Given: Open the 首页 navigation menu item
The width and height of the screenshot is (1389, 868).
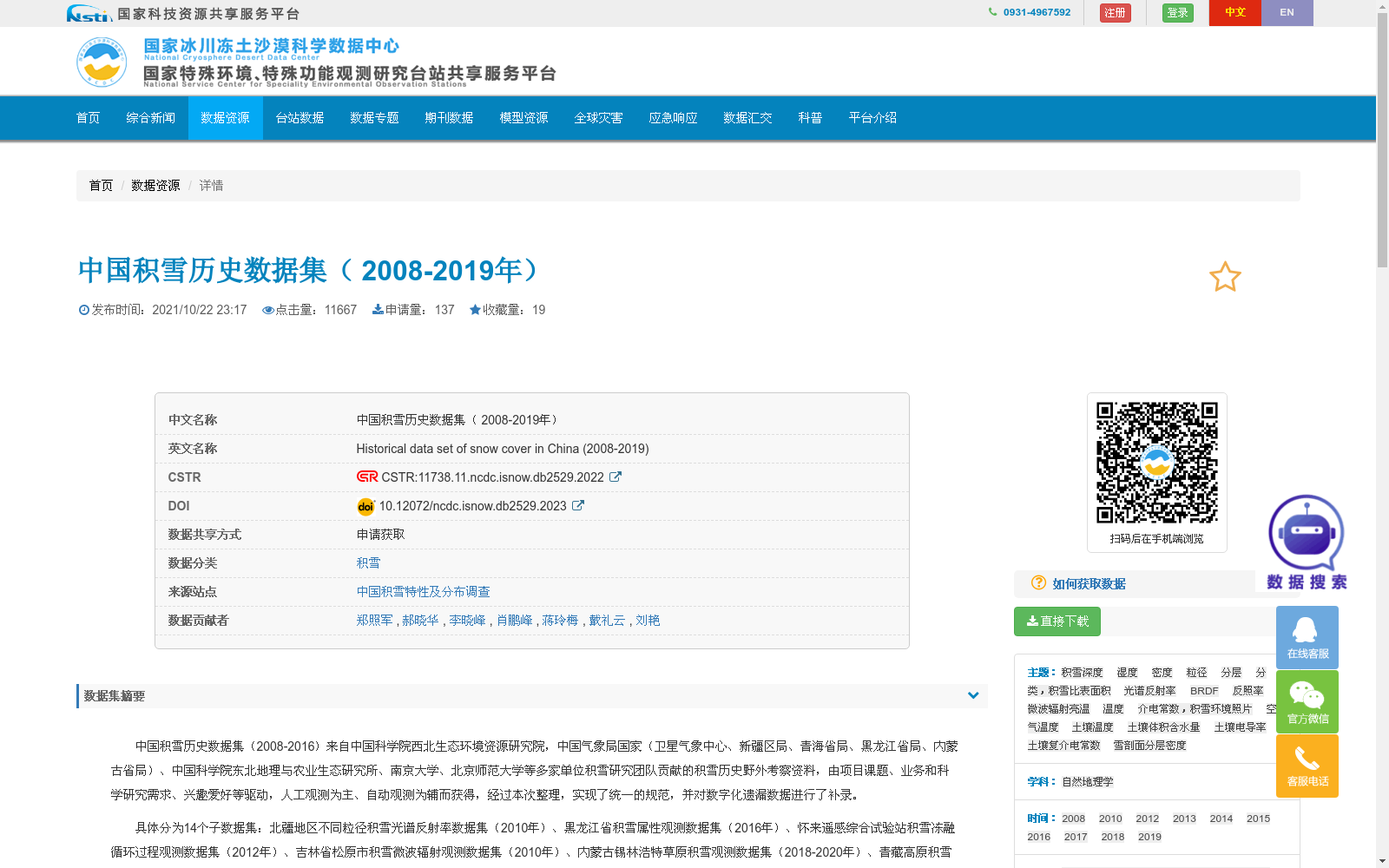Looking at the screenshot, I should click(x=89, y=118).
